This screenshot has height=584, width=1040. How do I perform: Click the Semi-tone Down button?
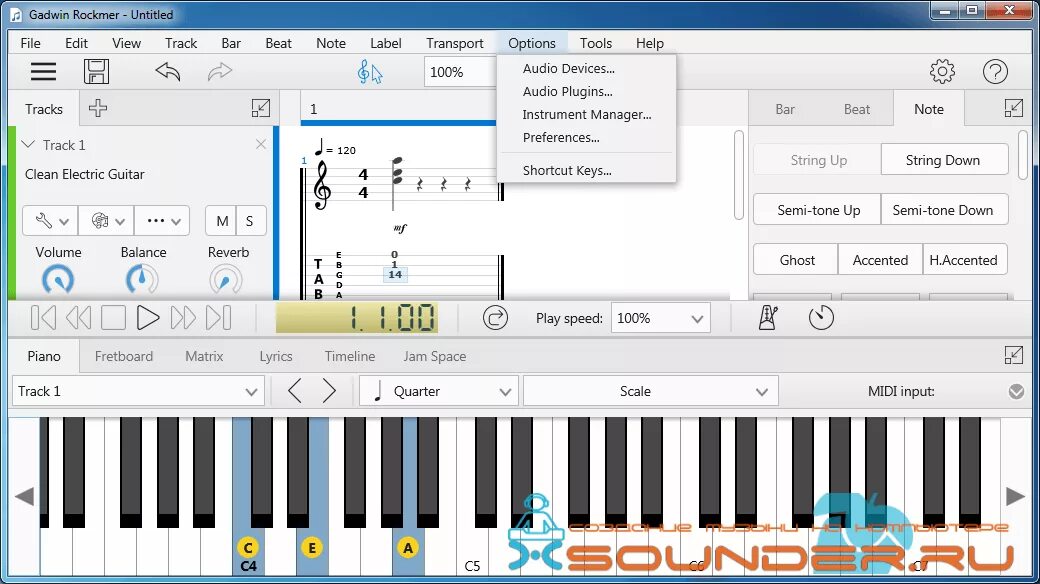(x=942, y=210)
